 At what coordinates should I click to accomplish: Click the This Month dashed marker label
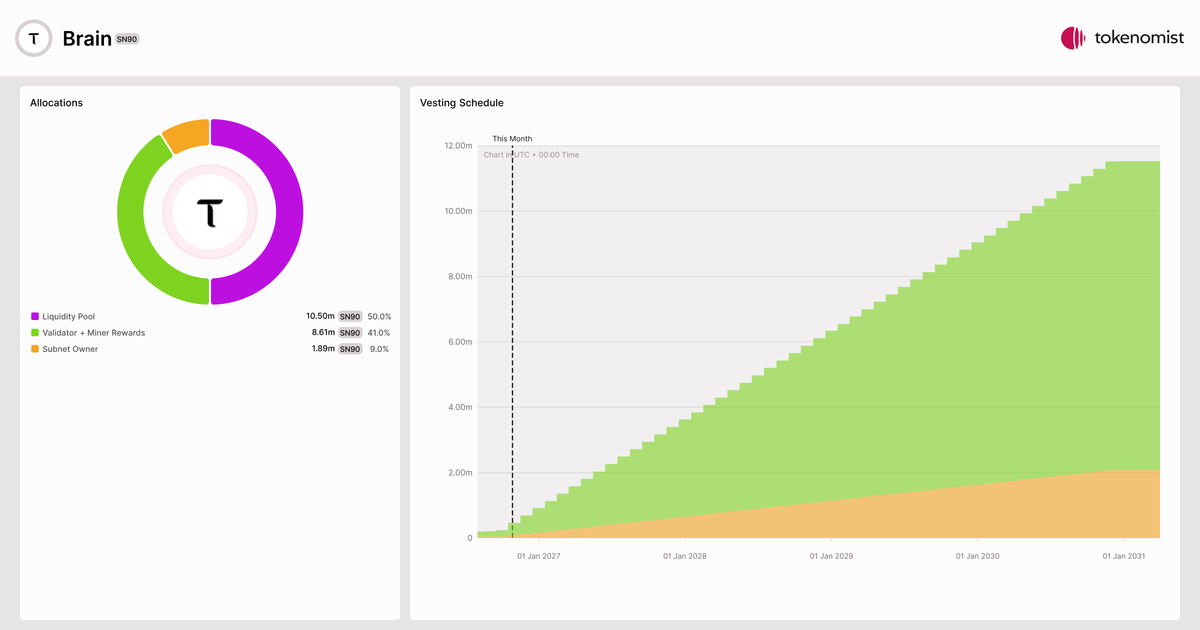(x=512, y=139)
